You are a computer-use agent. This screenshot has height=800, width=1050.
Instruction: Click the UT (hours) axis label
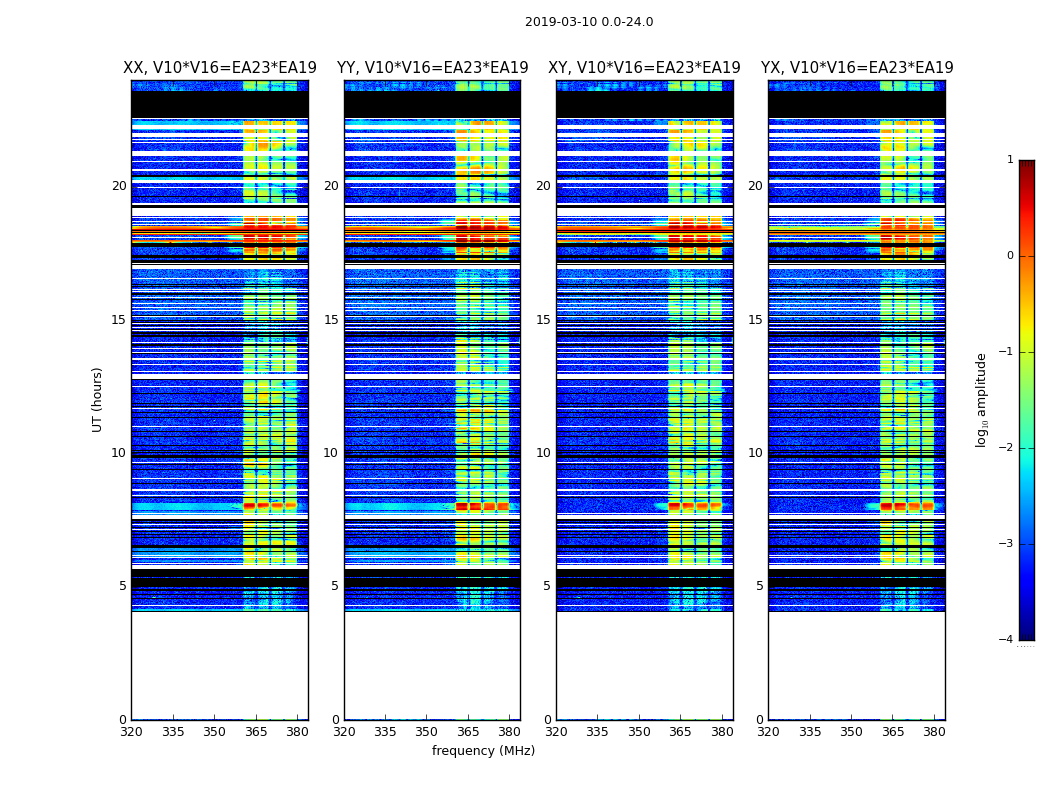[97, 400]
